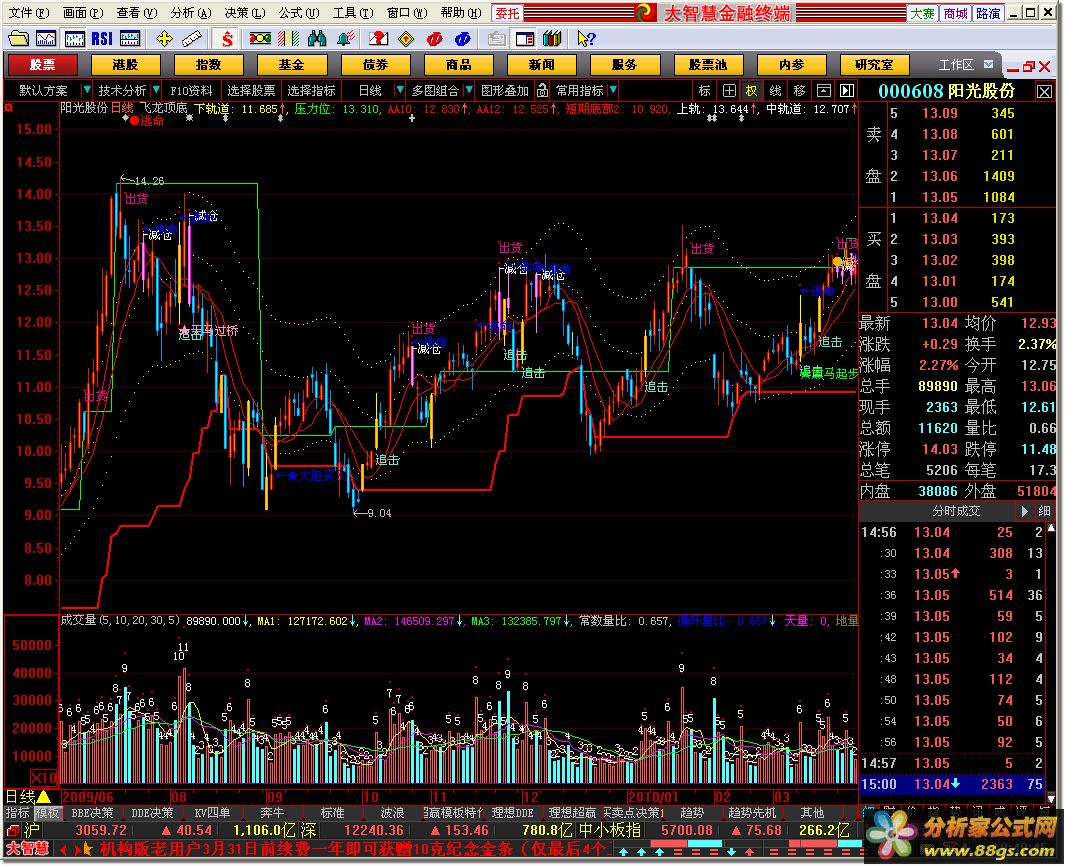
Task: Toggle the 线 line drawing button
Action: (x=776, y=90)
